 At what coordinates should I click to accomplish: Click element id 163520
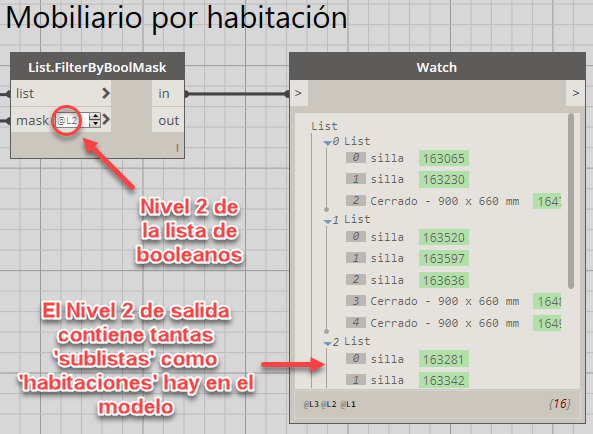pyautogui.click(x=444, y=237)
